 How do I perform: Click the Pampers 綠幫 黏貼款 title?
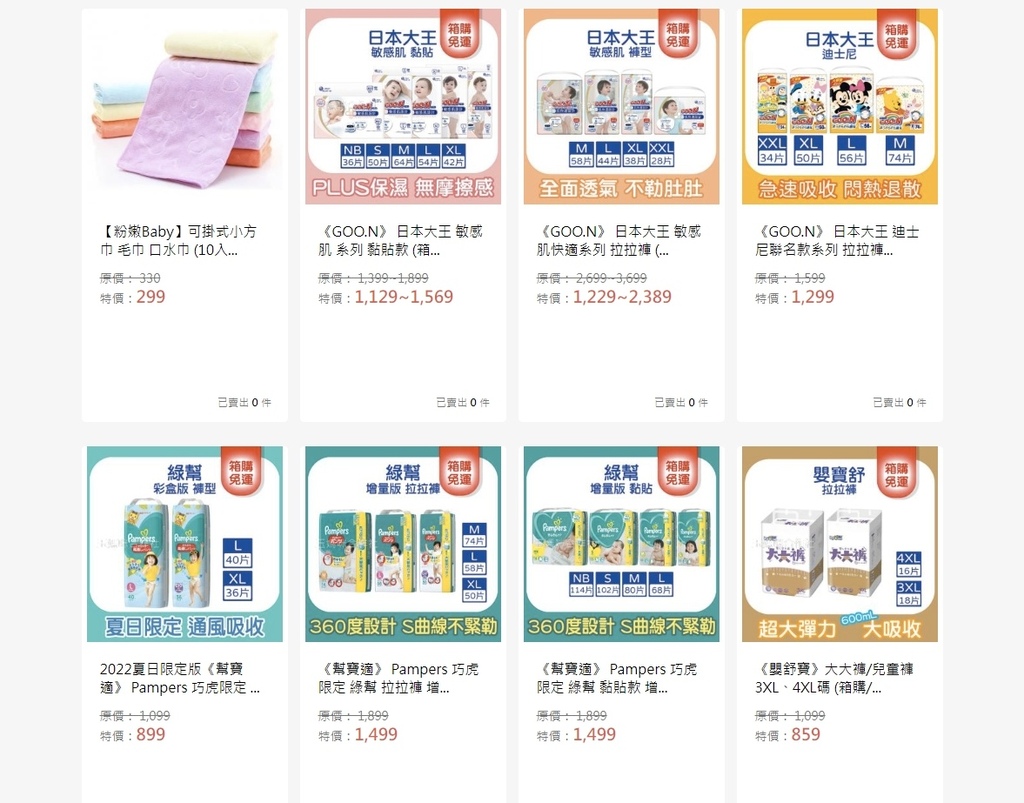616,678
